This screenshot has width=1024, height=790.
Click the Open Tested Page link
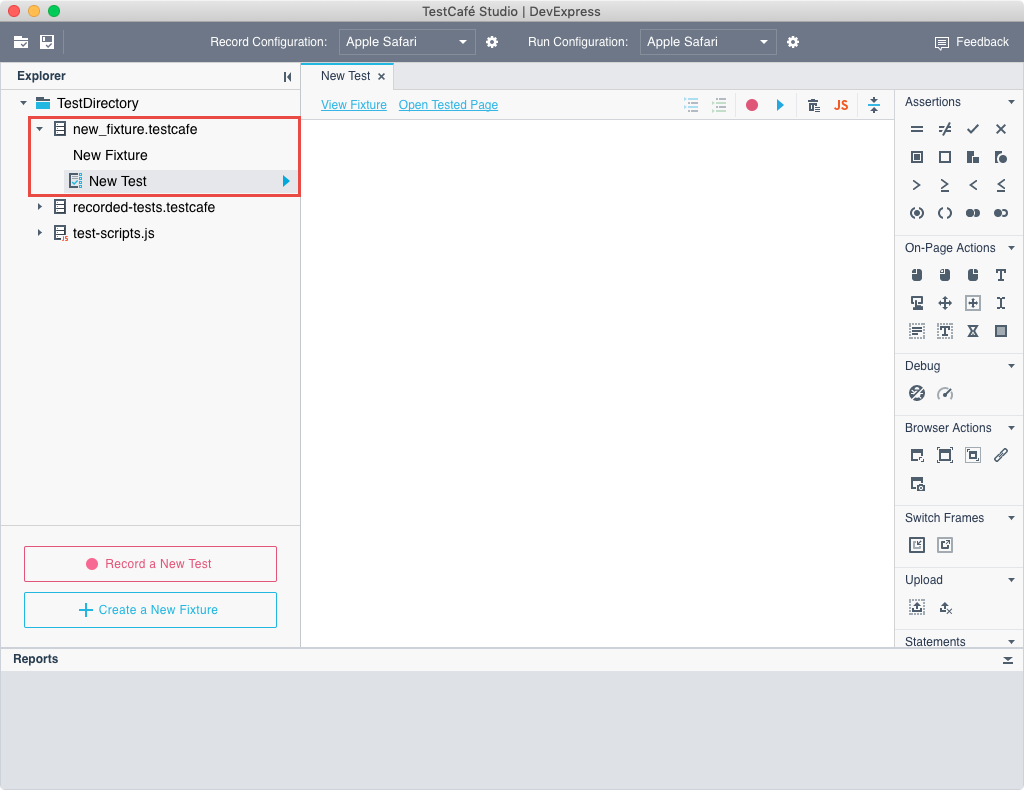448,105
